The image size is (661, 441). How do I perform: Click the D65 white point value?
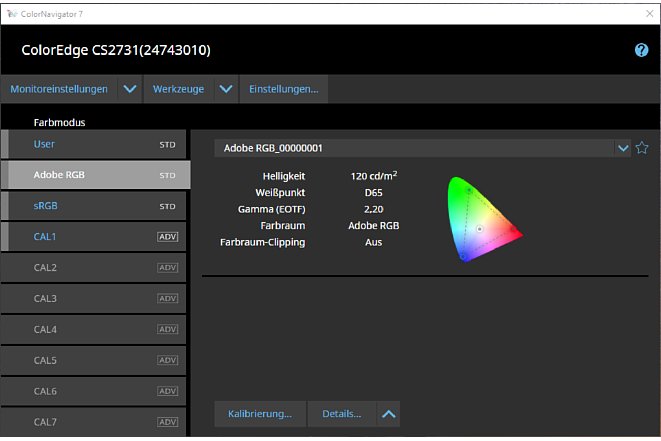tap(373, 193)
